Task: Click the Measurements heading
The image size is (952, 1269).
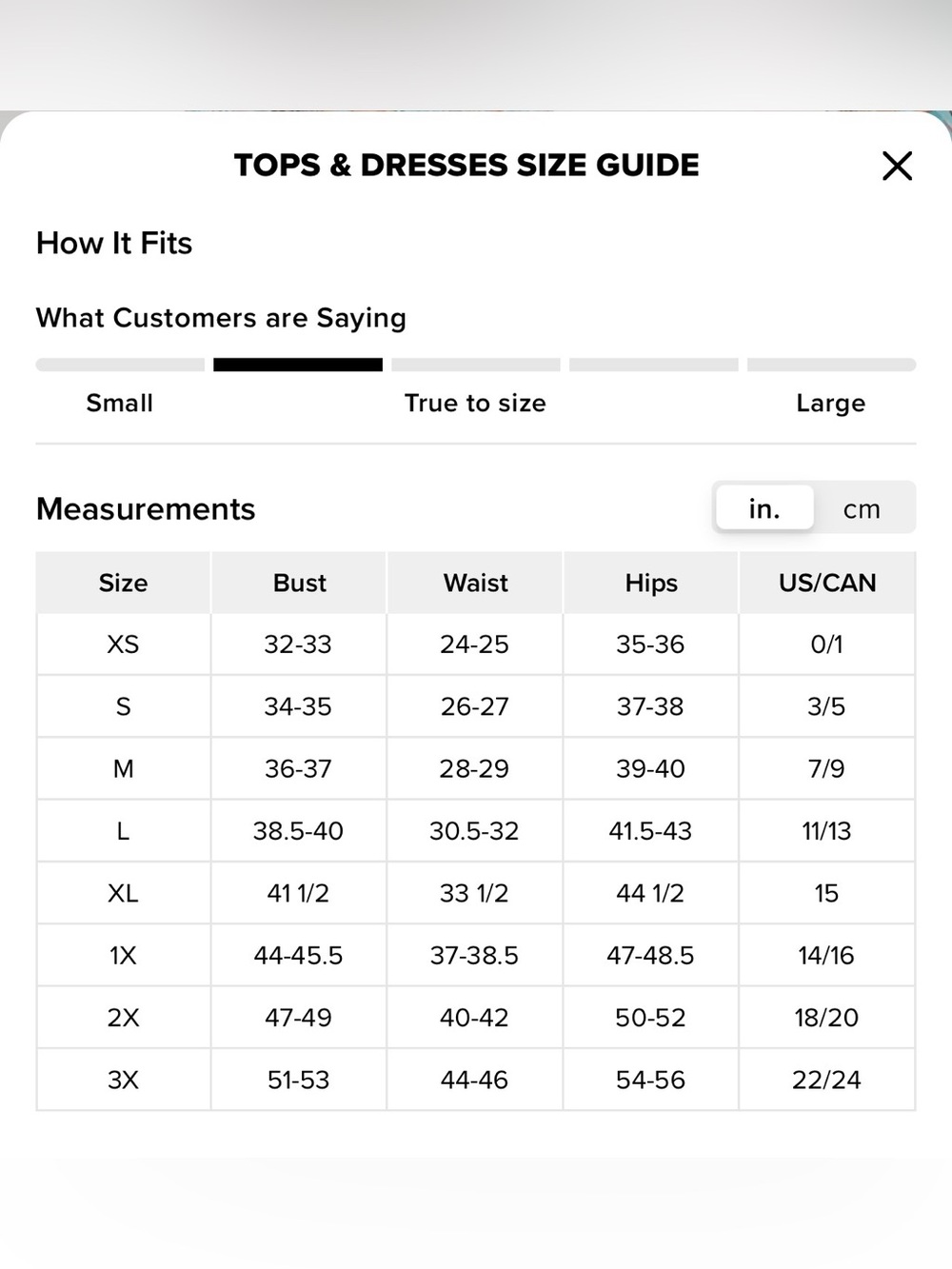Action: (146, 509)
